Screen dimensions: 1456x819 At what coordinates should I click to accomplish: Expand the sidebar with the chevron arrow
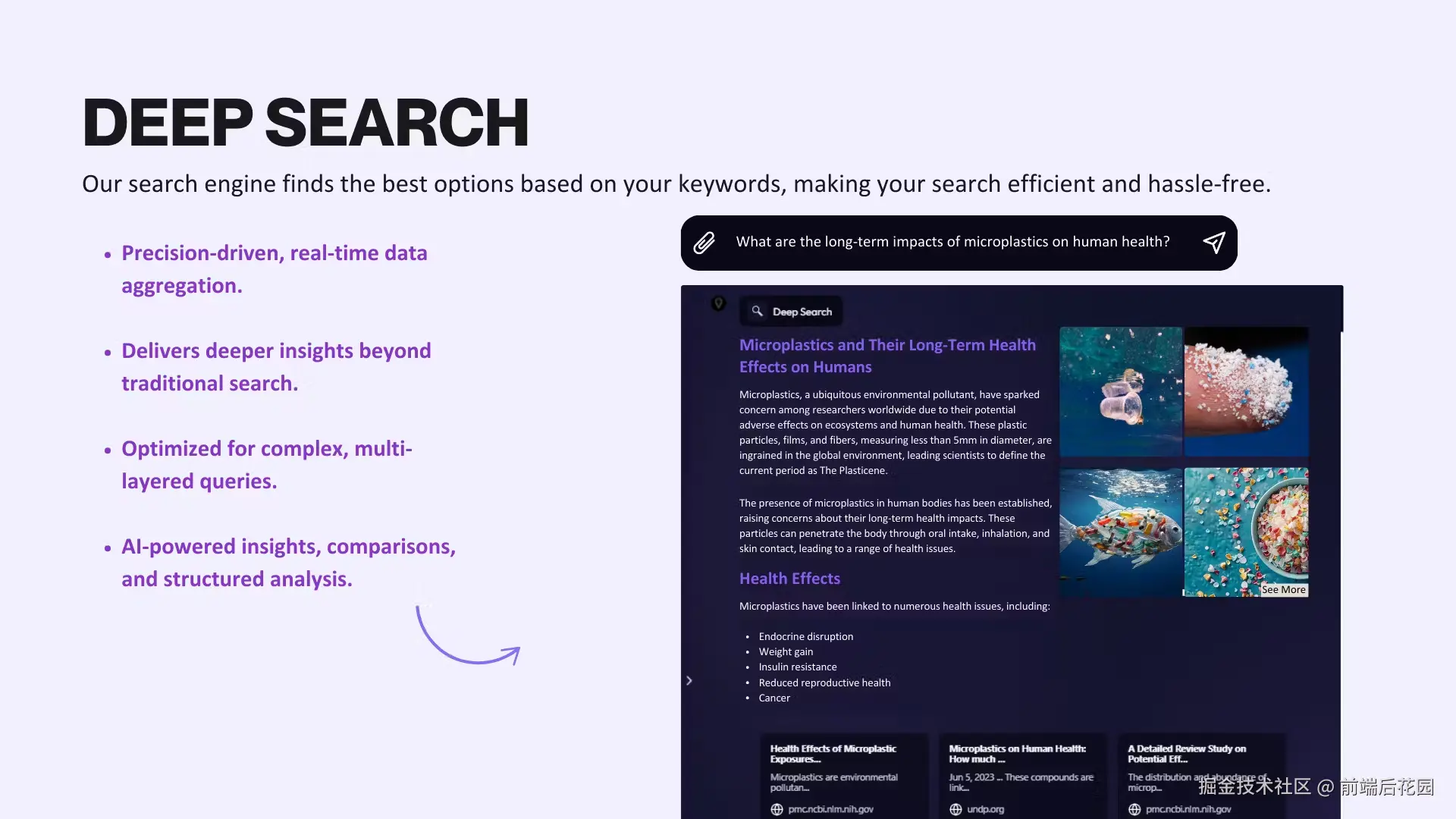(x=689, y=680)
